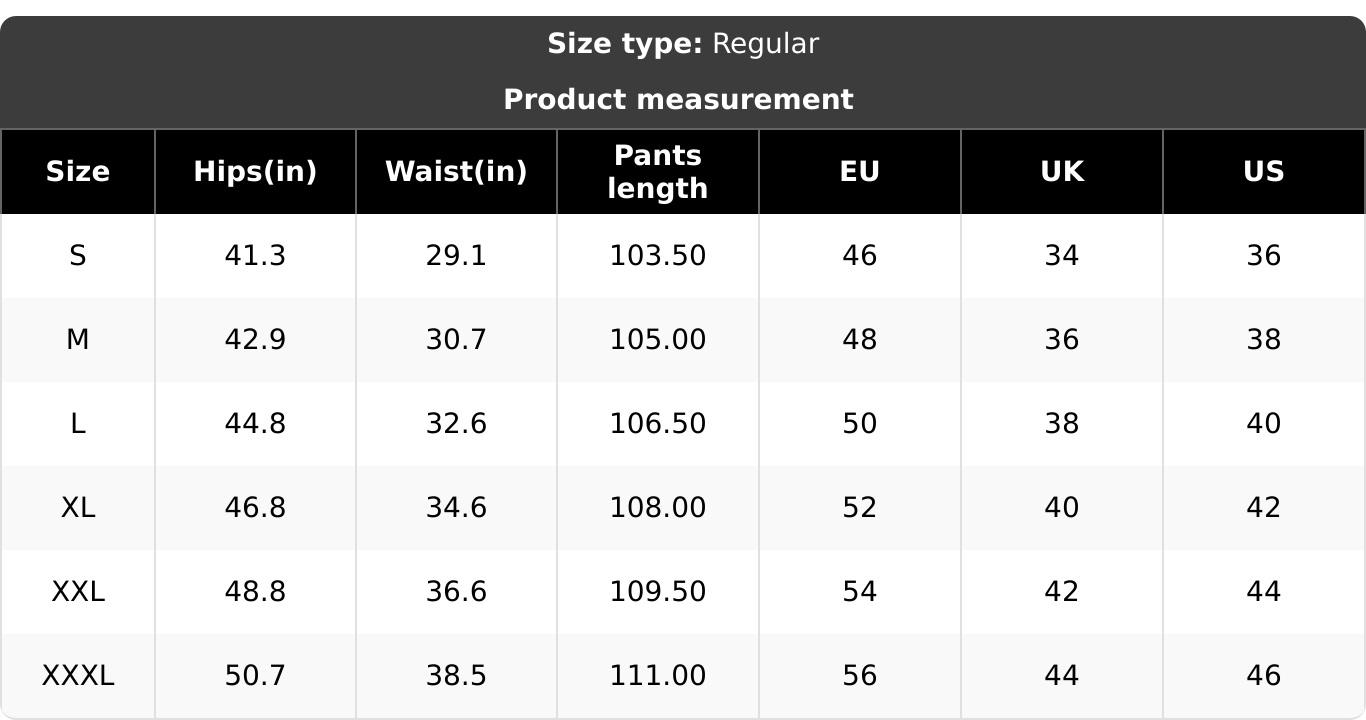This screenshot has width=1366, height=720.
Task: Click US size 46 in XXXL row
Action: [x=1264, y=676]
